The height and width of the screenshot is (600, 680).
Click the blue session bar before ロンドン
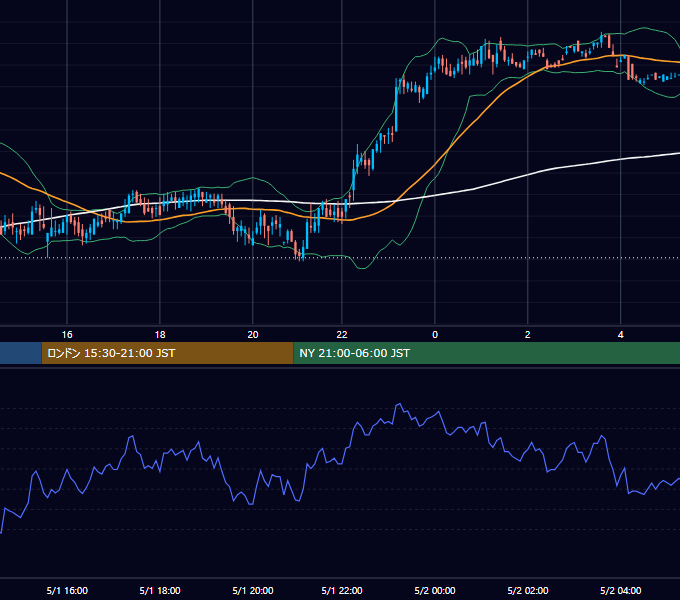[20, 353]
